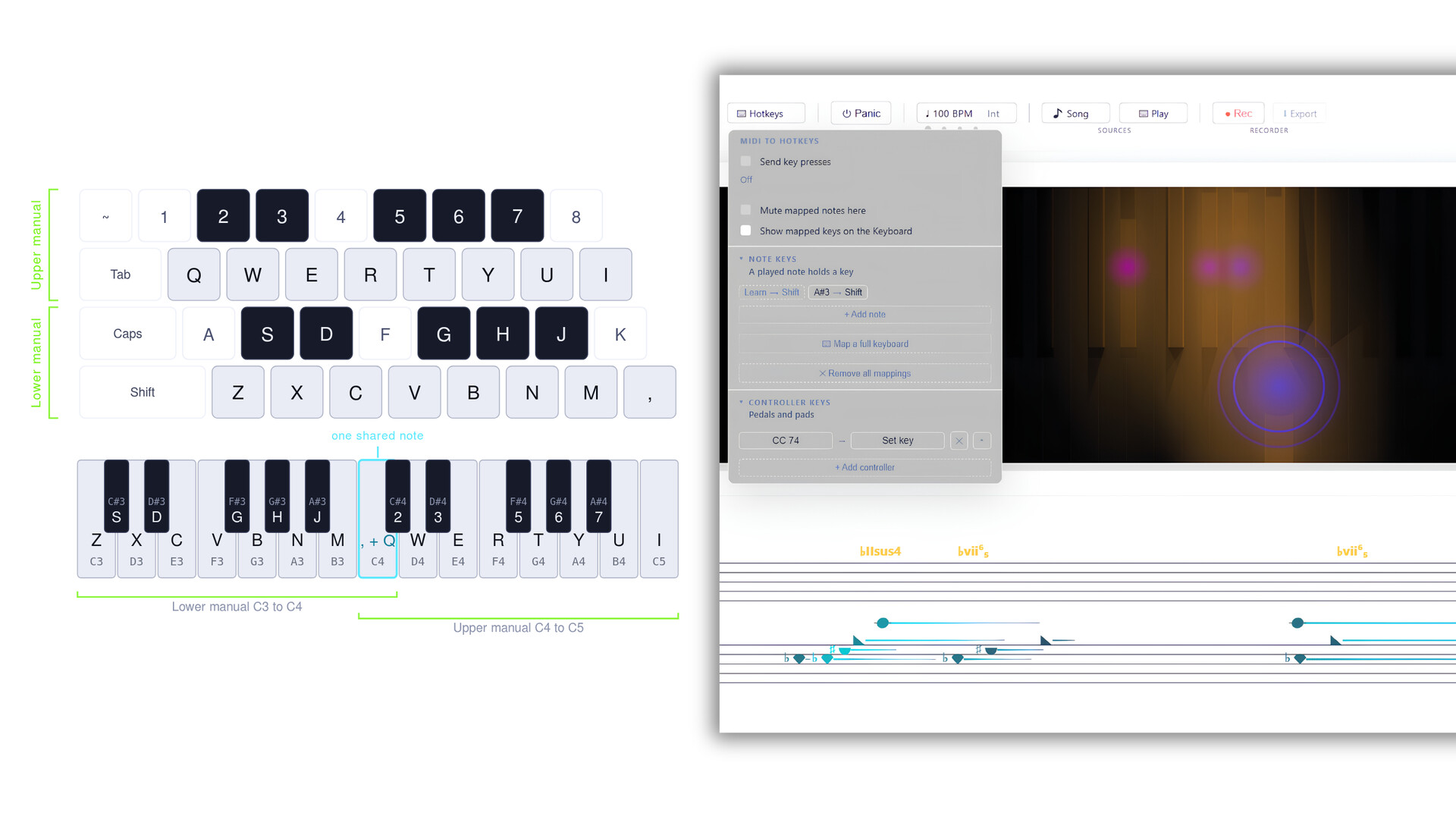Click + Add note
The height and width of the screenshot is (819, 1456).
[864, 314]
